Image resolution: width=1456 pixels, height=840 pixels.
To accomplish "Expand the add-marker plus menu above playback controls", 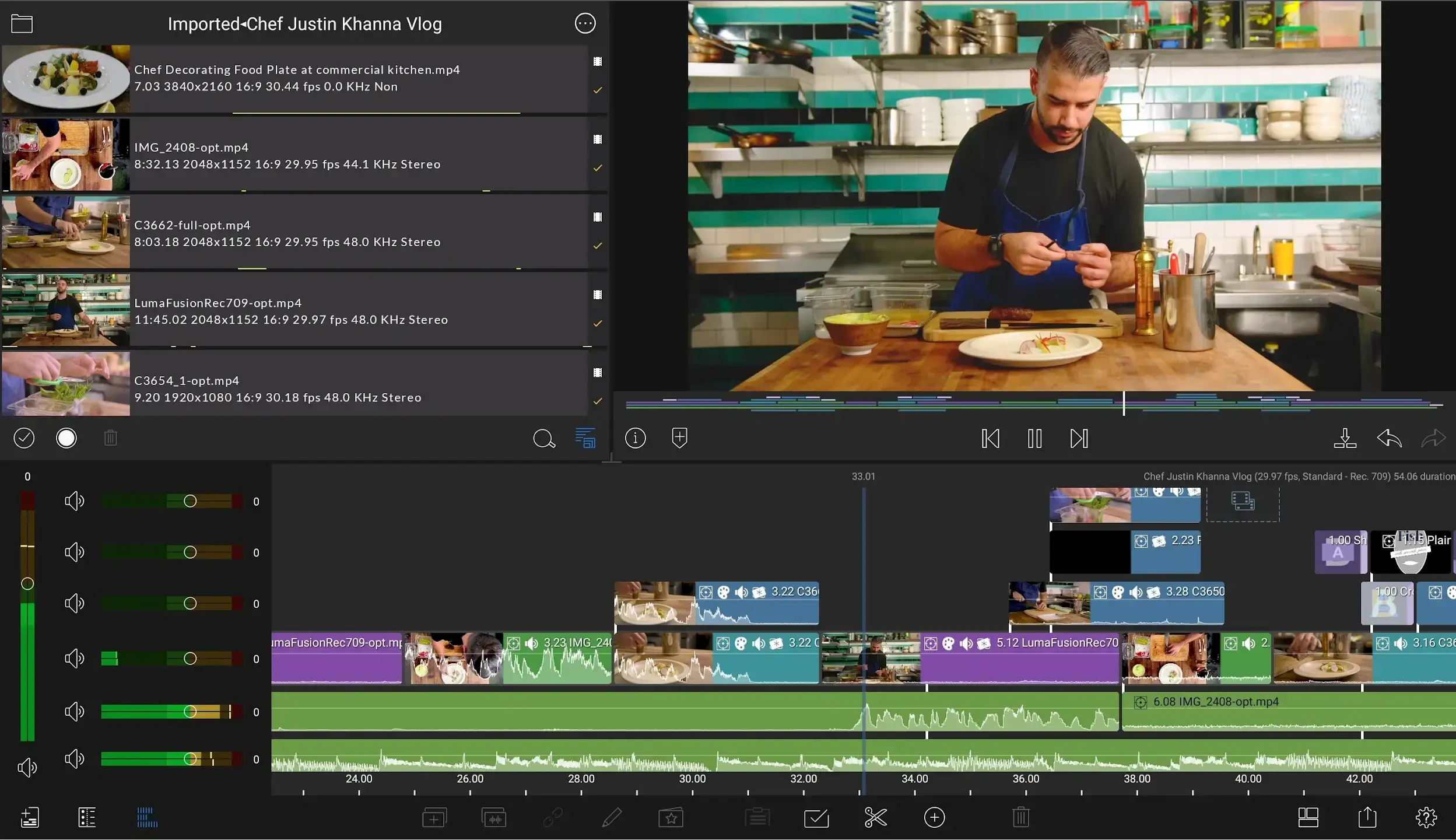I will click(679, 437).
